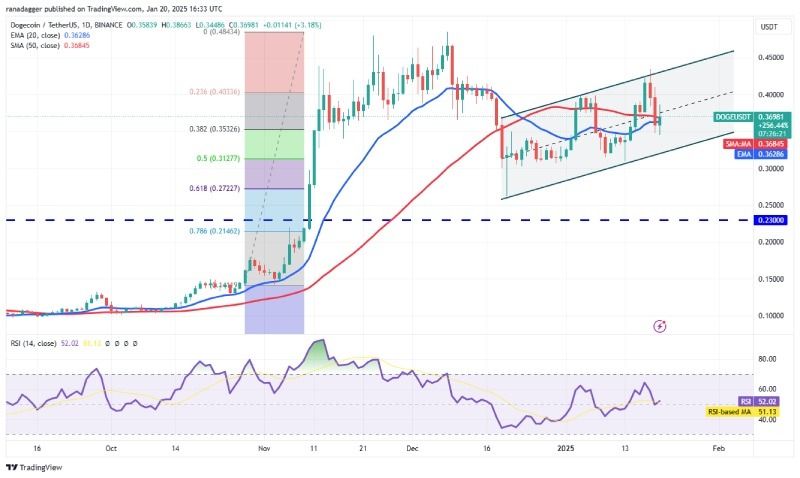
Task: Click the Dec label on time axis
Action: click(x=412, y=448)
